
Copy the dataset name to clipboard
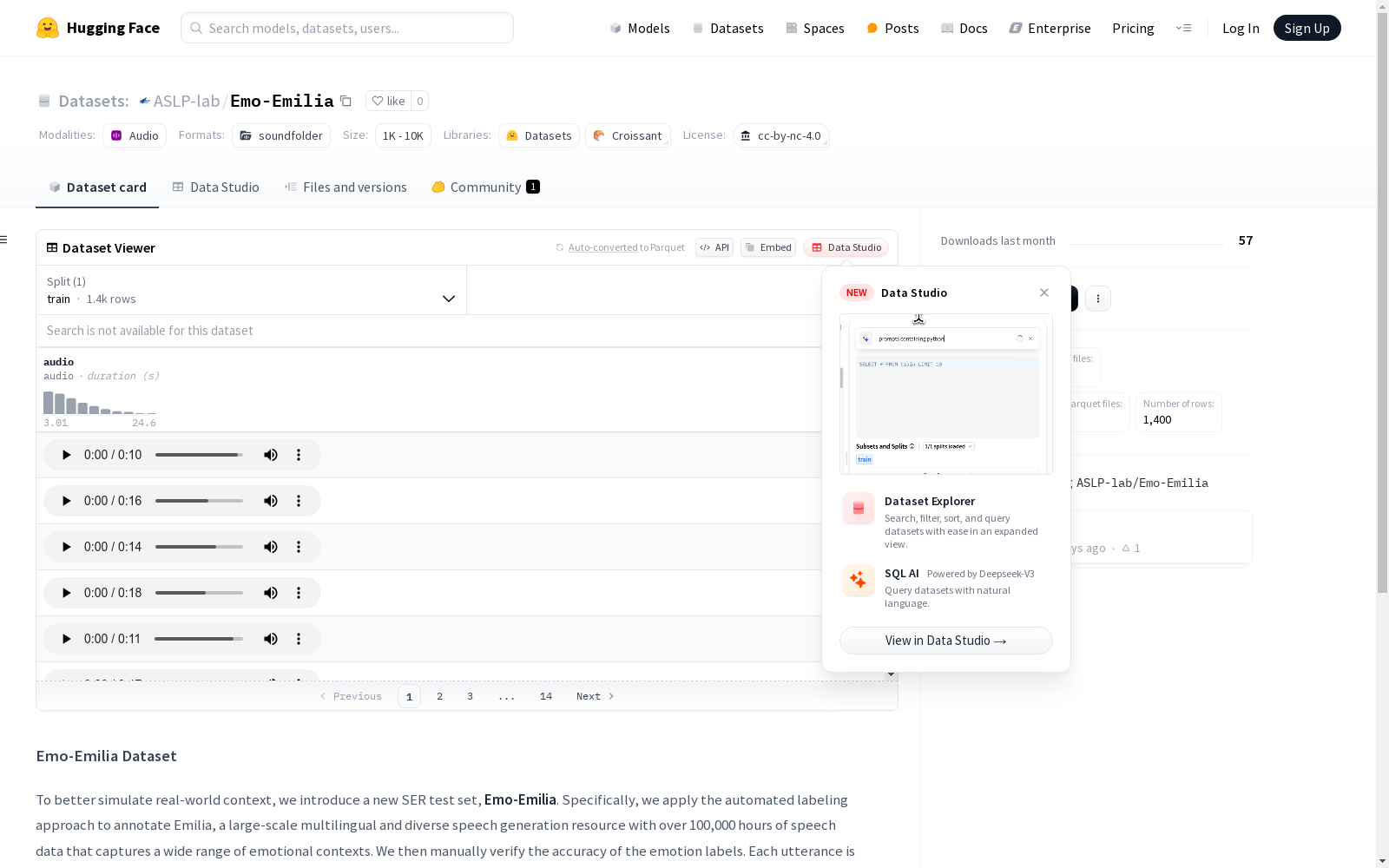(346, 101)
